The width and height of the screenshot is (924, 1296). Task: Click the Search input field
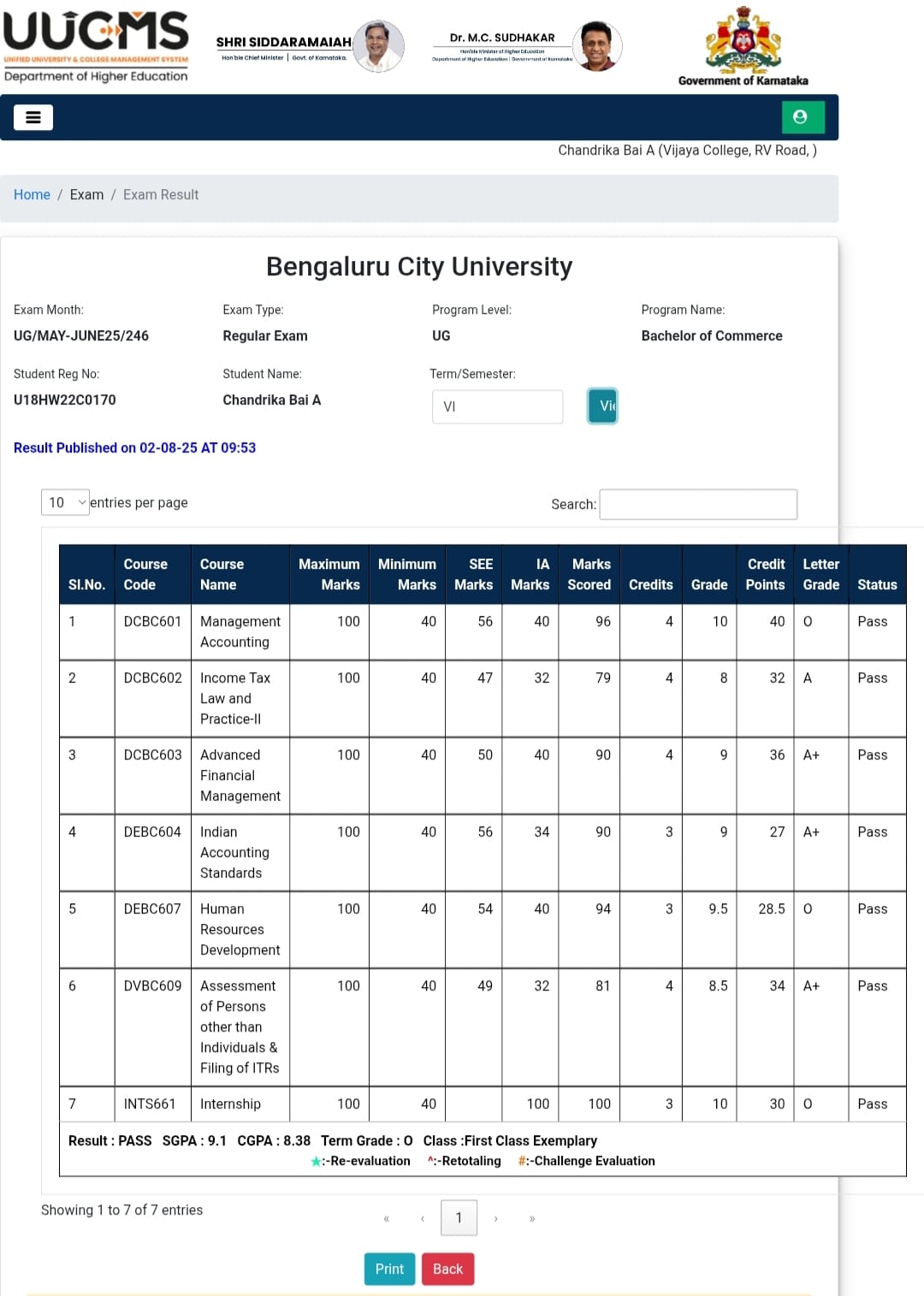(698, 505)
